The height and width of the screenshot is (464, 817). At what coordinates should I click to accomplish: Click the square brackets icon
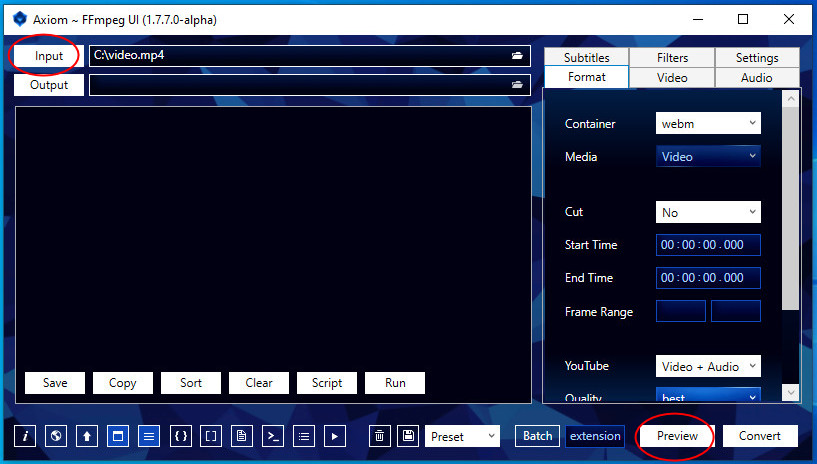tap(211, 436)
